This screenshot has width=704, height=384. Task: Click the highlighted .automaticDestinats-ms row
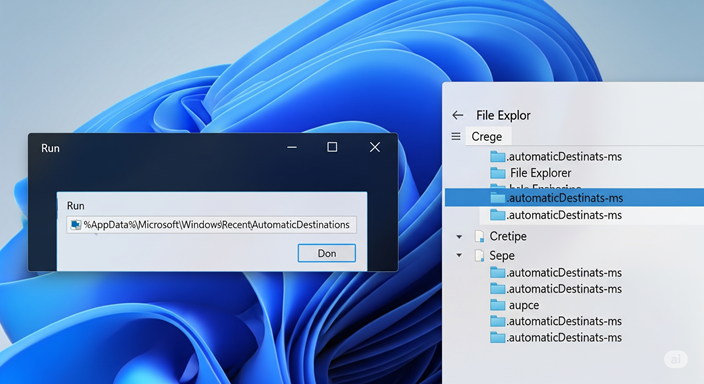[574, 198]
